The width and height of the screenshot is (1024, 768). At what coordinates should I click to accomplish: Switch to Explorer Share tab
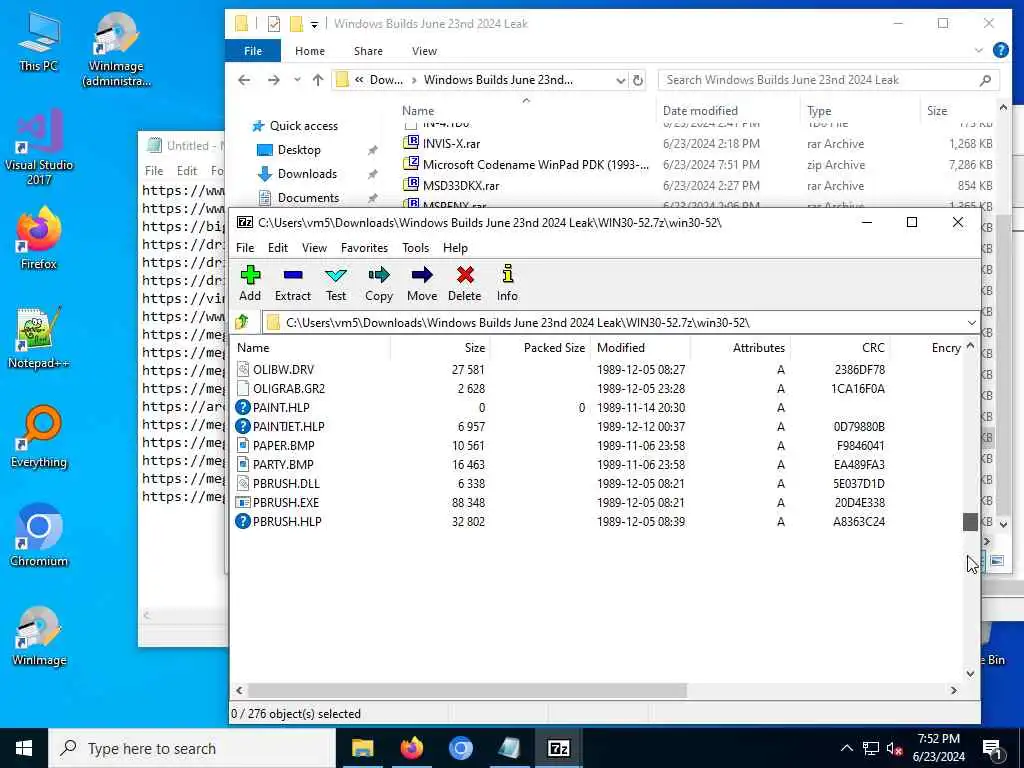point(368,51)
